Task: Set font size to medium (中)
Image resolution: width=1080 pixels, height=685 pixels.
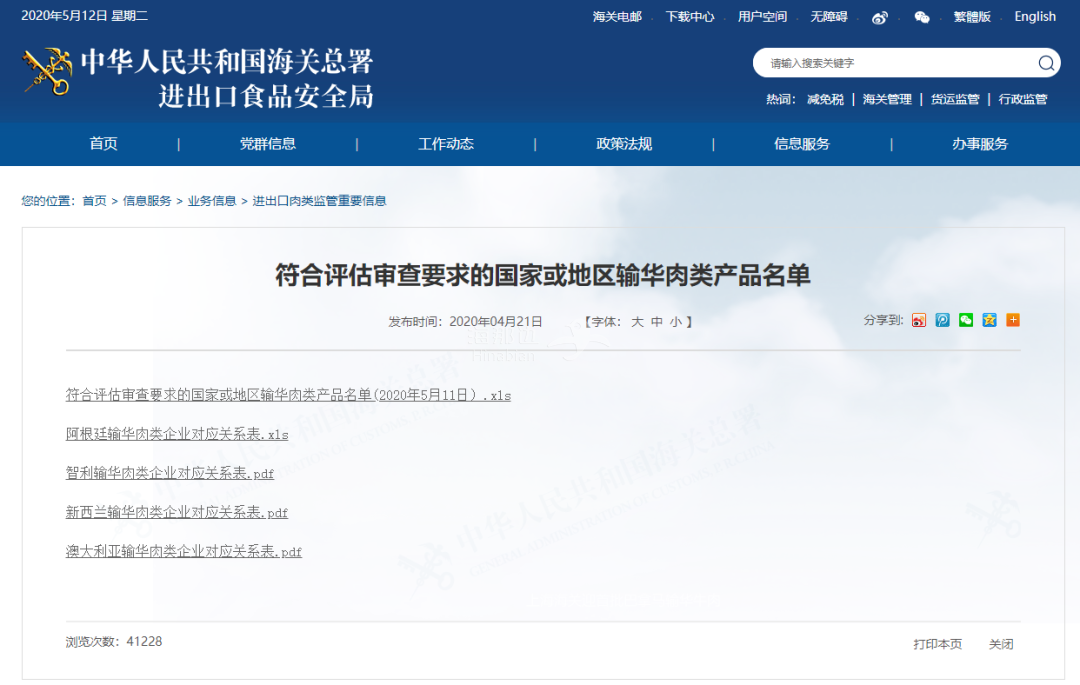Action: tap(657, 322)
